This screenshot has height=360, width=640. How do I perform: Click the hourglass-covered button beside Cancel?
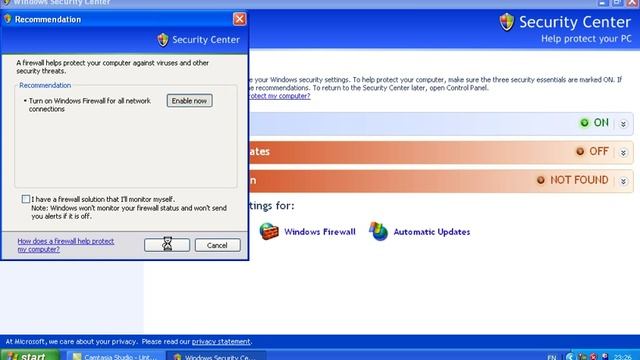(x=167, y=245)
